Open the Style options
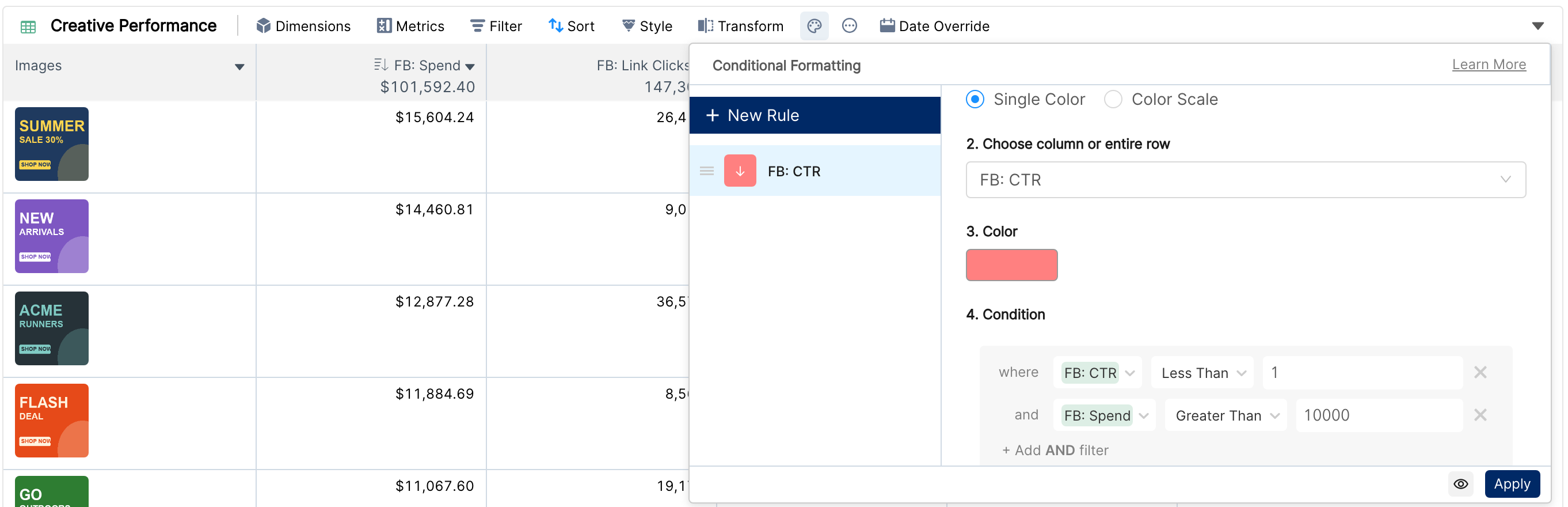 (646, 26)
